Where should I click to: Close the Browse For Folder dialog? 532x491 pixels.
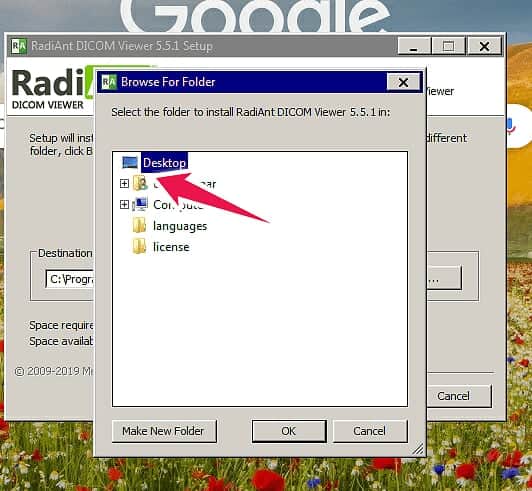(403, 82)
